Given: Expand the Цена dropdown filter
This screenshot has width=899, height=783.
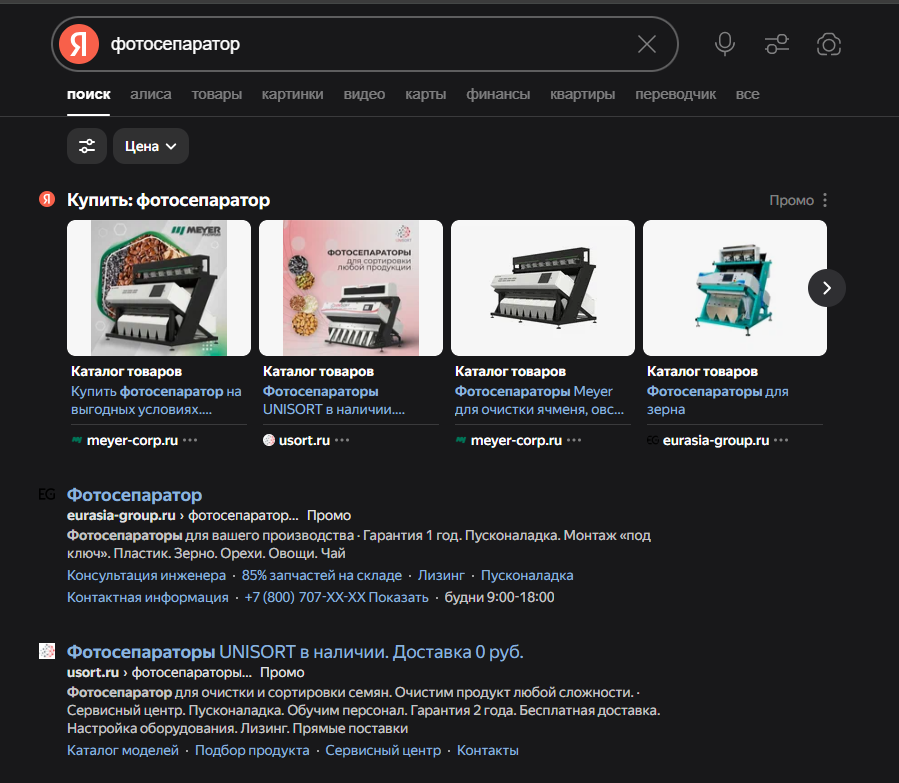Looking at the screenshot, I should click(x=151, y=146).
